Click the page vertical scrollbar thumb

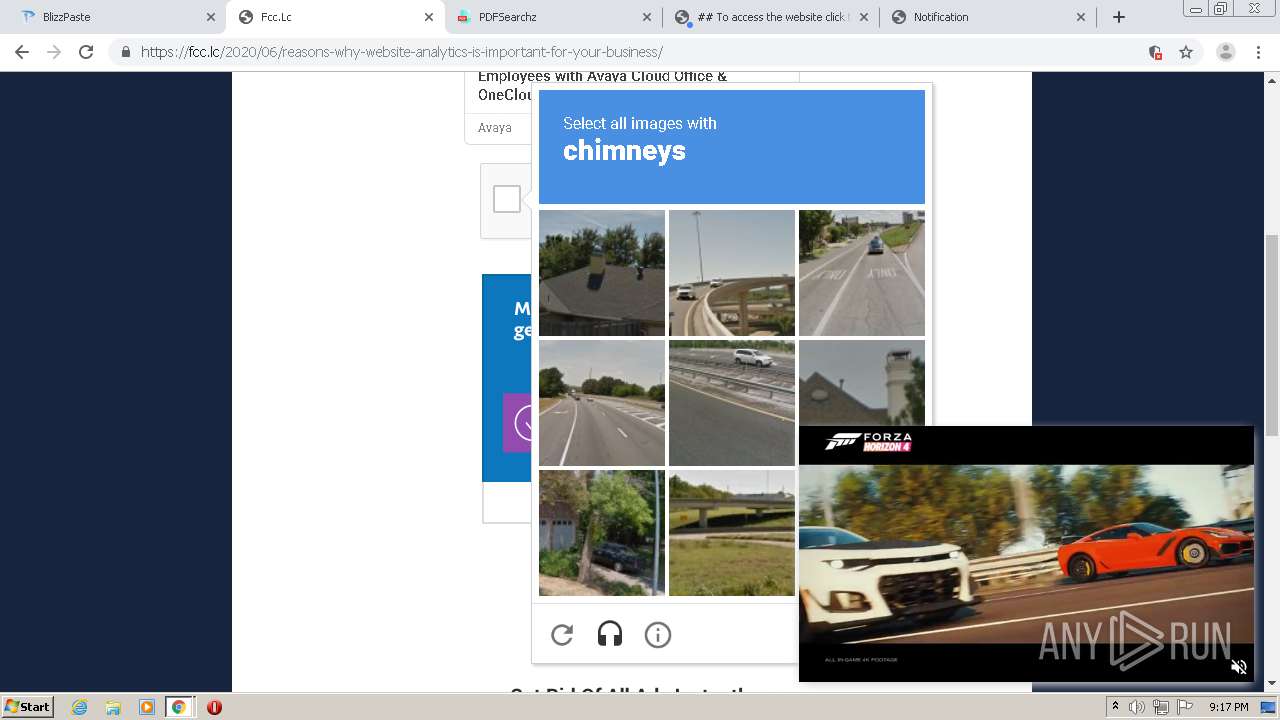(x=1272, y=335)
